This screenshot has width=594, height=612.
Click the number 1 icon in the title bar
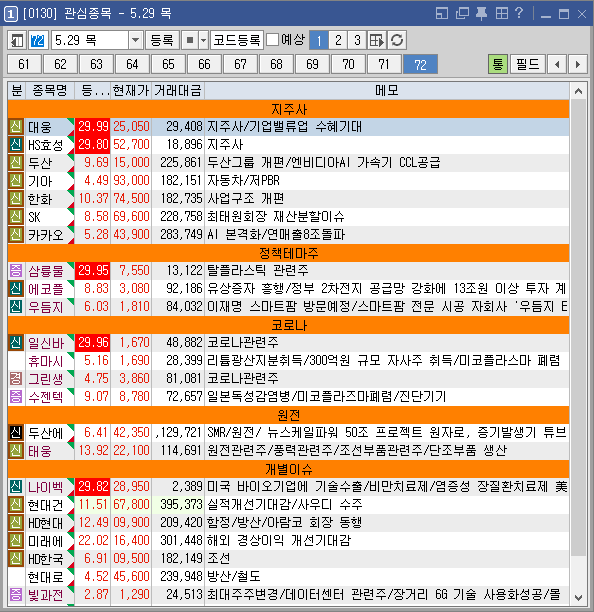[x=11, y=14]
